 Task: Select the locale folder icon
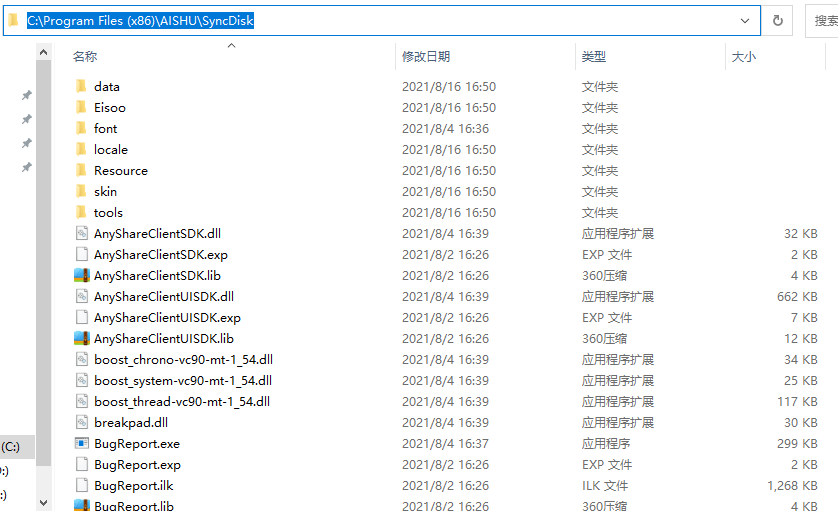coord(81,149)
